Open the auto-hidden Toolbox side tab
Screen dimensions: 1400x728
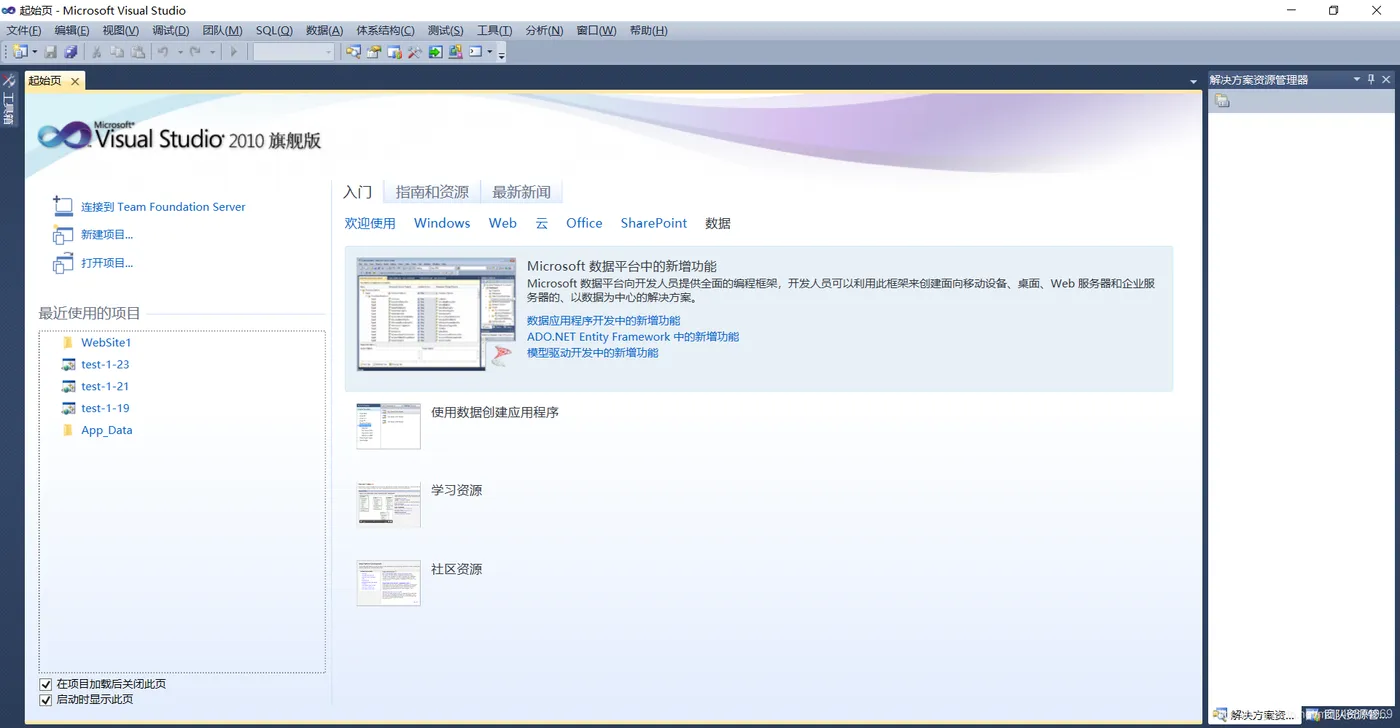(x=9, y=101)
